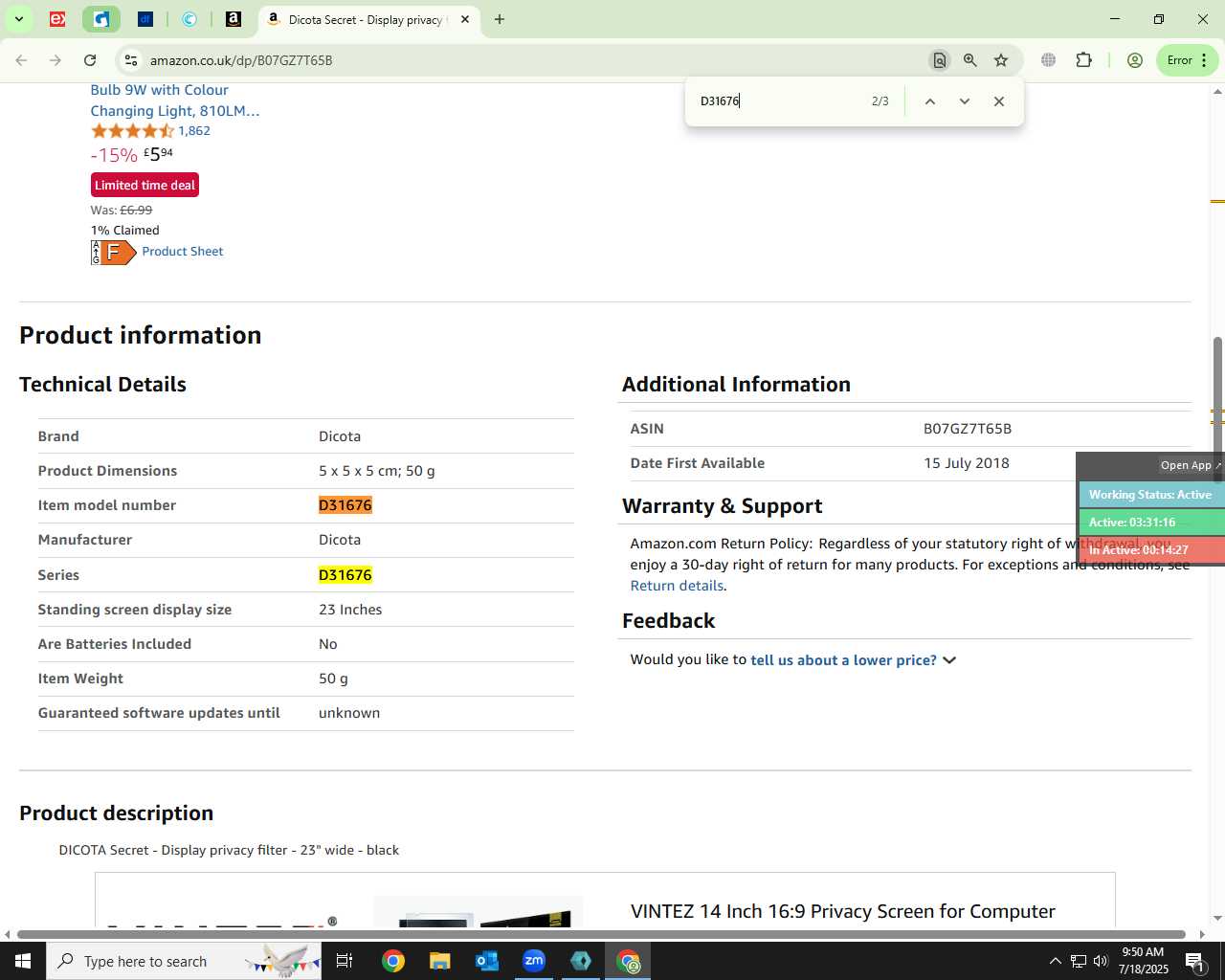Image resolution: width=1225 pixels, height=980 pixels.
Task: Click the star rating of the bulb product
Action: tap(132, 131)
